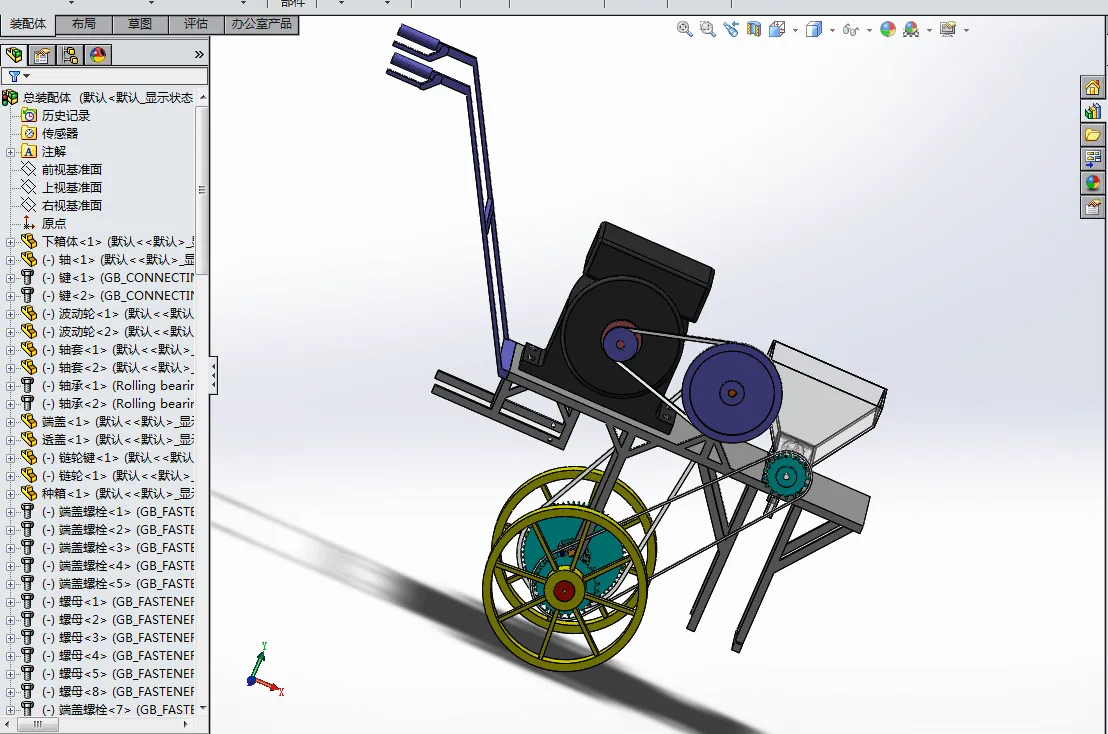Open Appearances and Scenes pane icon
The height and width of the screenshot is (734, 1108).
click(x=1092, y=183)
